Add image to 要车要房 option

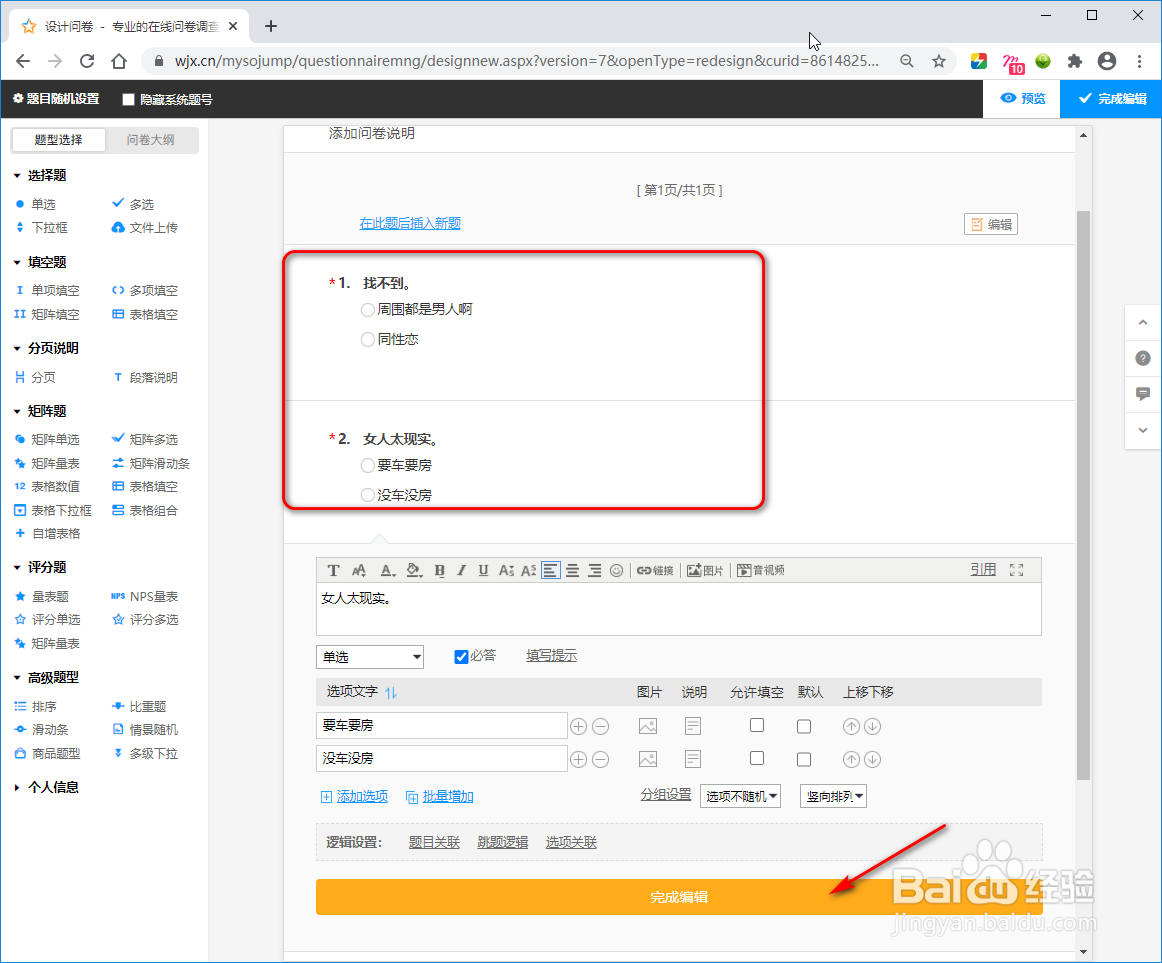pyautogui.click(x=648, y=727)
